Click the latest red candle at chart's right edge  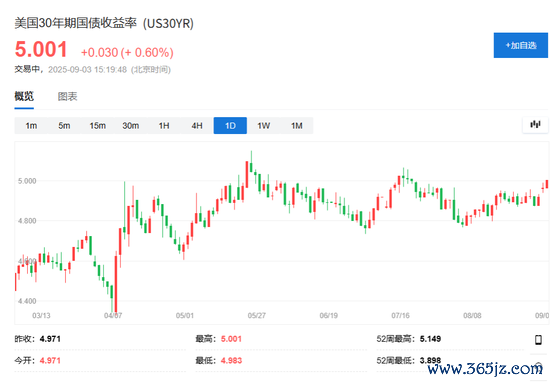tap(546, 184)
